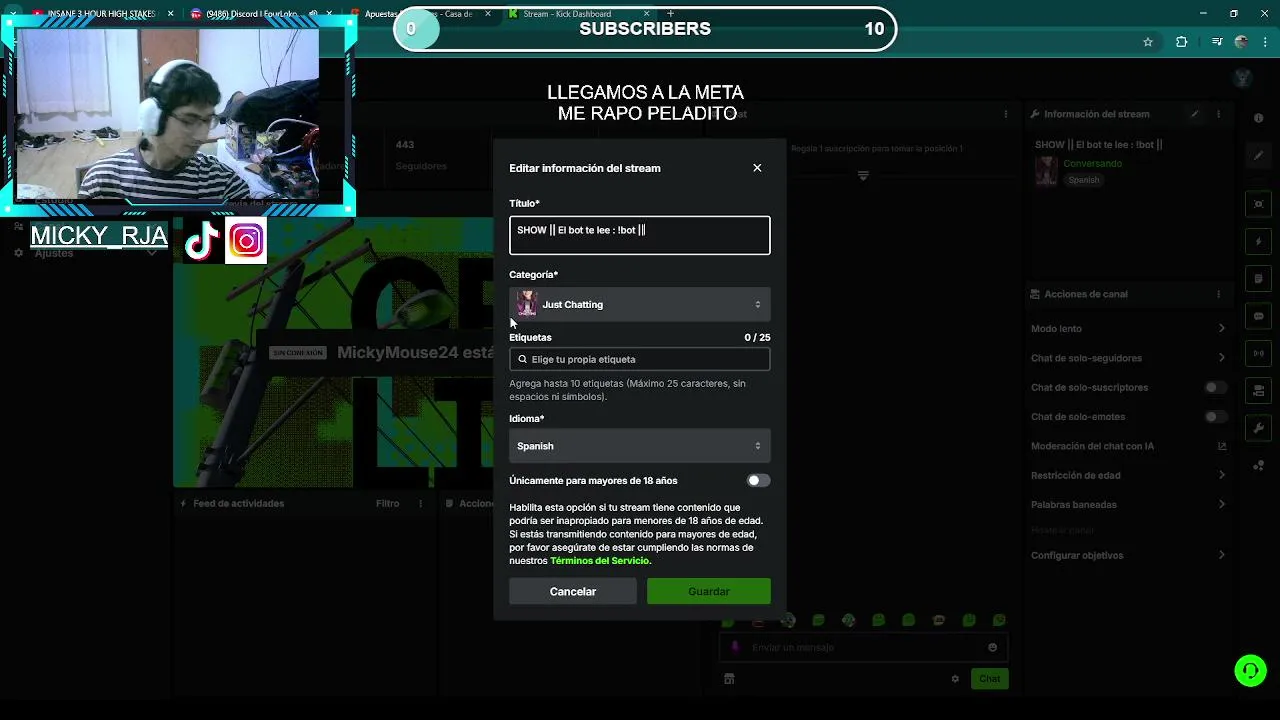This screenshot has width=1280, height=720.
Task: Open Acciones de canal options menu
Action: (1218, 294)
